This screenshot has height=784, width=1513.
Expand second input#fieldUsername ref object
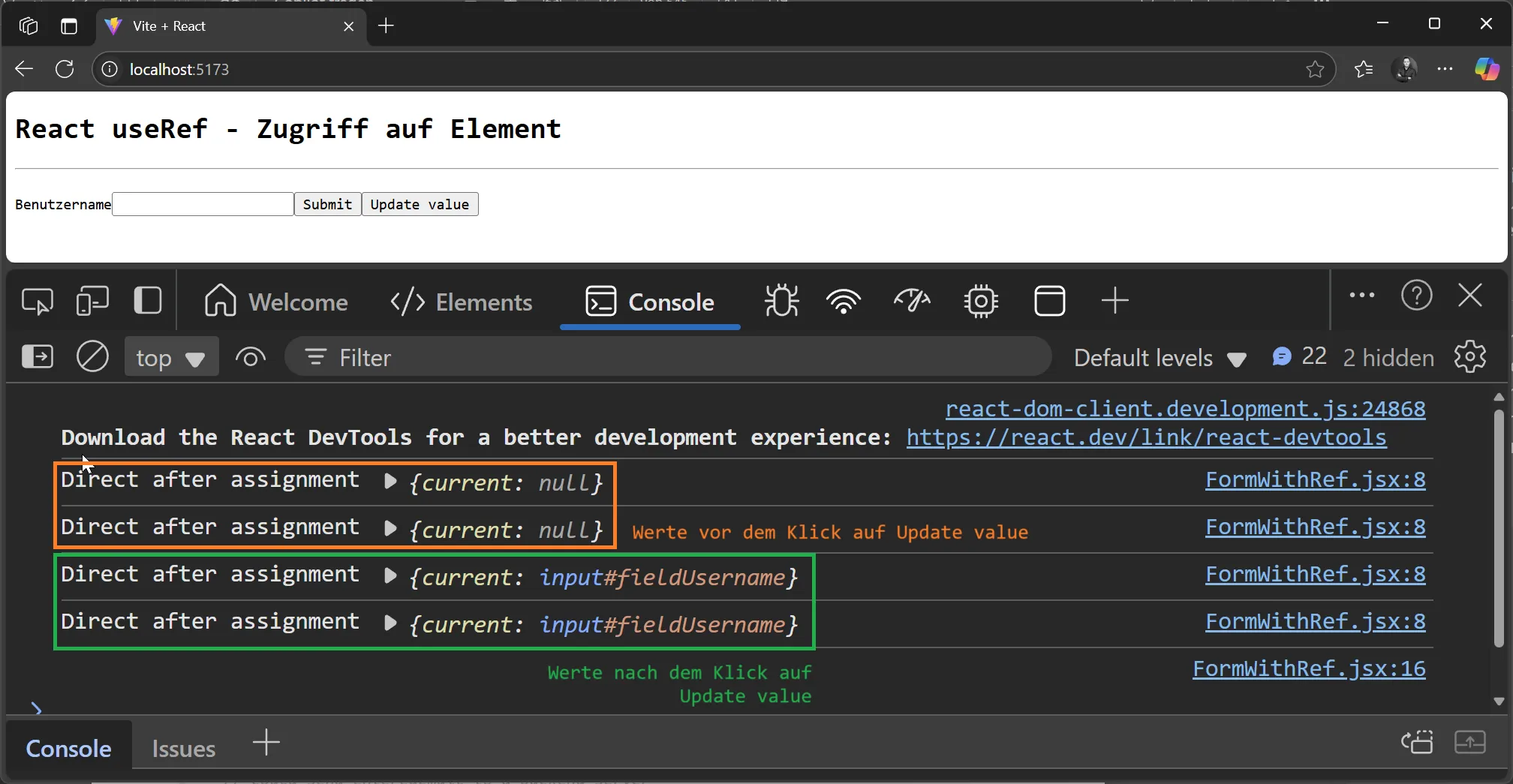point(390,623)
